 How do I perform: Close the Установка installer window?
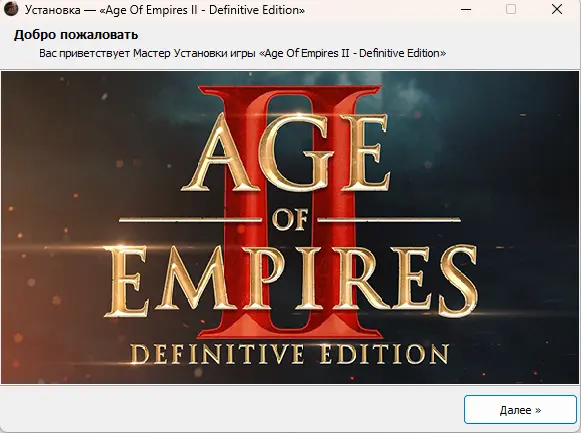coord(557,9)
